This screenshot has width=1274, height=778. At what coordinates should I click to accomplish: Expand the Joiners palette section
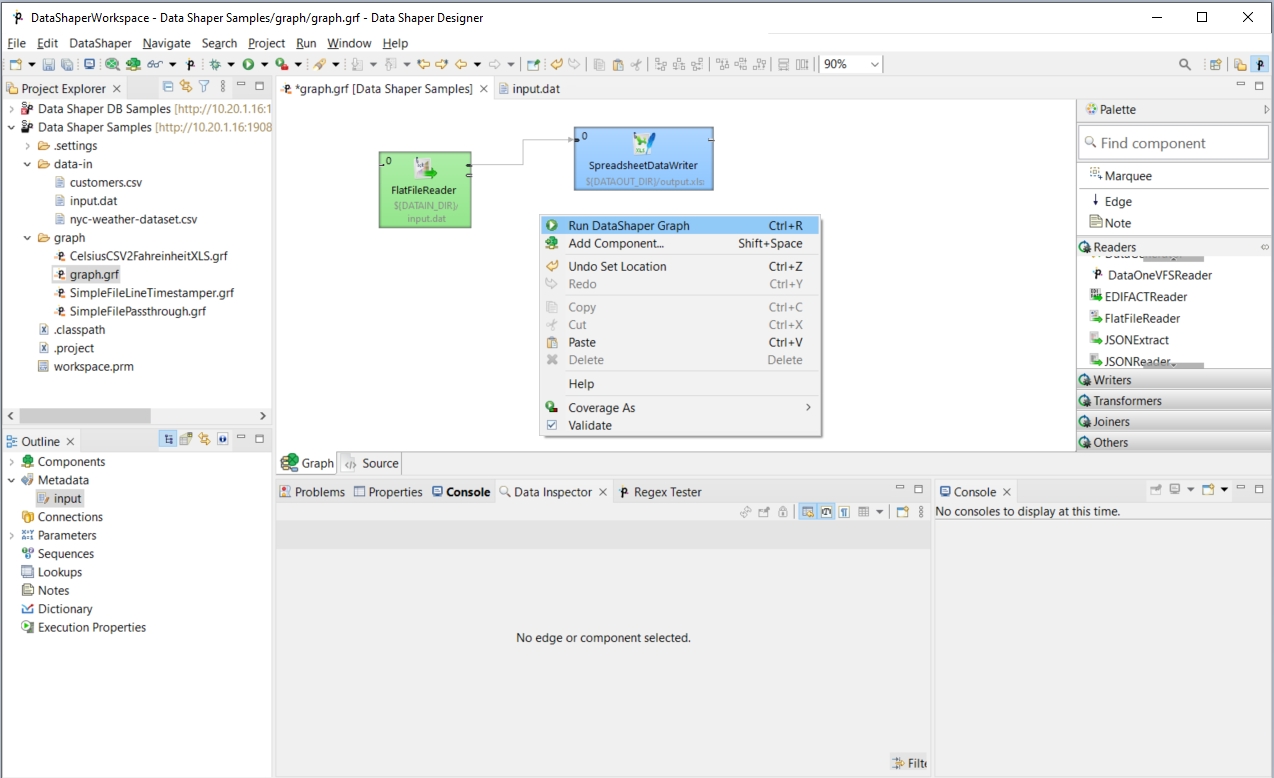click(x=1174, y=422)
